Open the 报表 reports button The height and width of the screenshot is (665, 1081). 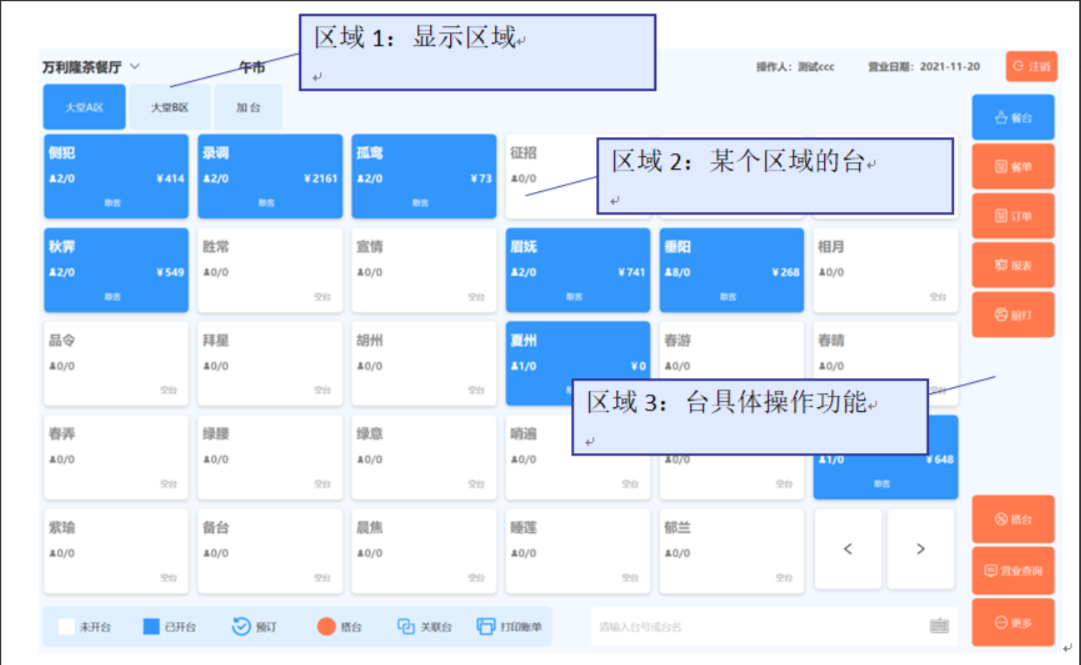tap(1013, 265)
